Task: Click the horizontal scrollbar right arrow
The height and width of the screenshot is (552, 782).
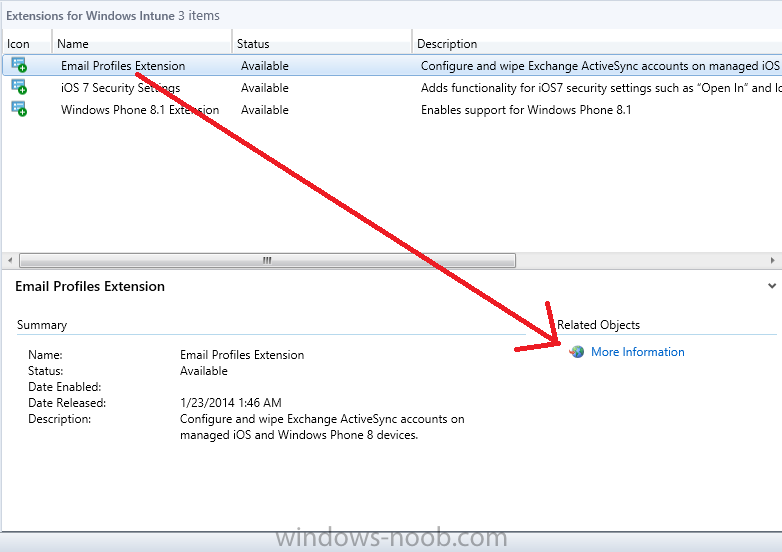Action: pyautogui.click(x=773, y=260)
